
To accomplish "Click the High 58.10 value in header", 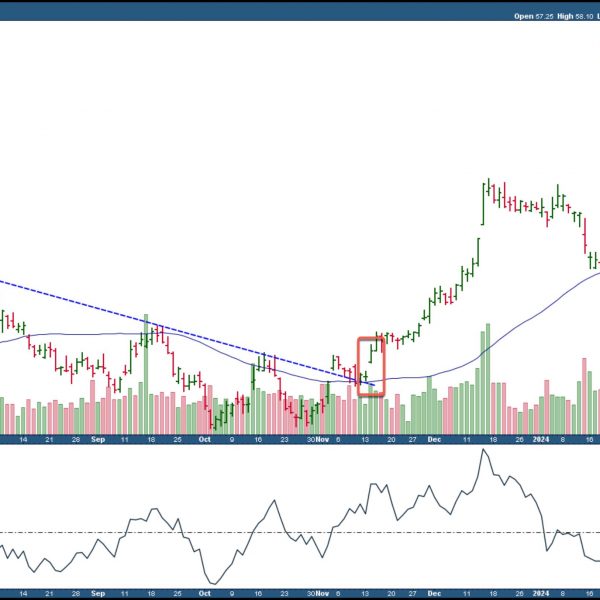I will coord(575,16).
